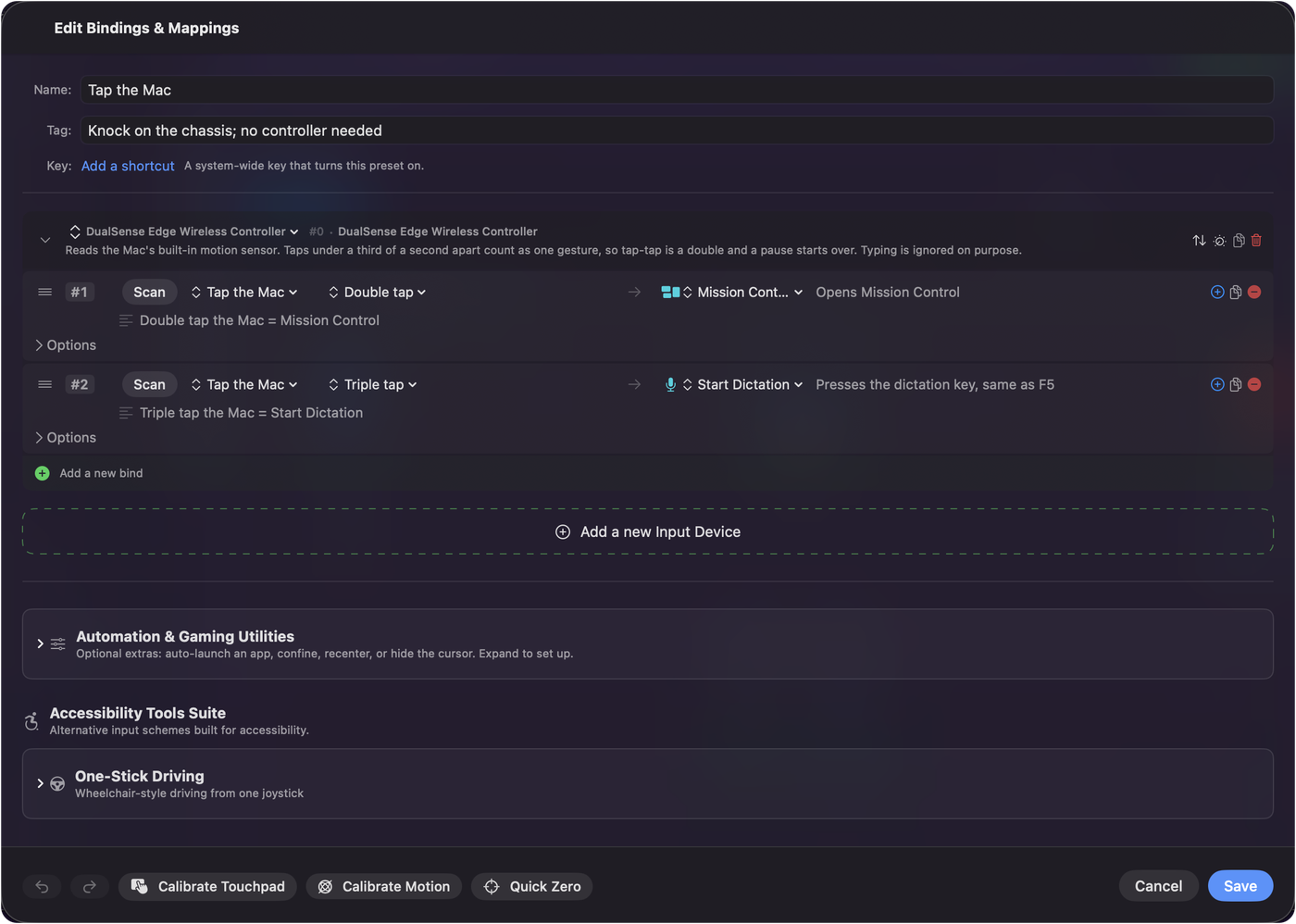The width and height of the screenshot is (1296, 924).
Task: Open the Double tap gesture dropdown
Action: [377, 292]
